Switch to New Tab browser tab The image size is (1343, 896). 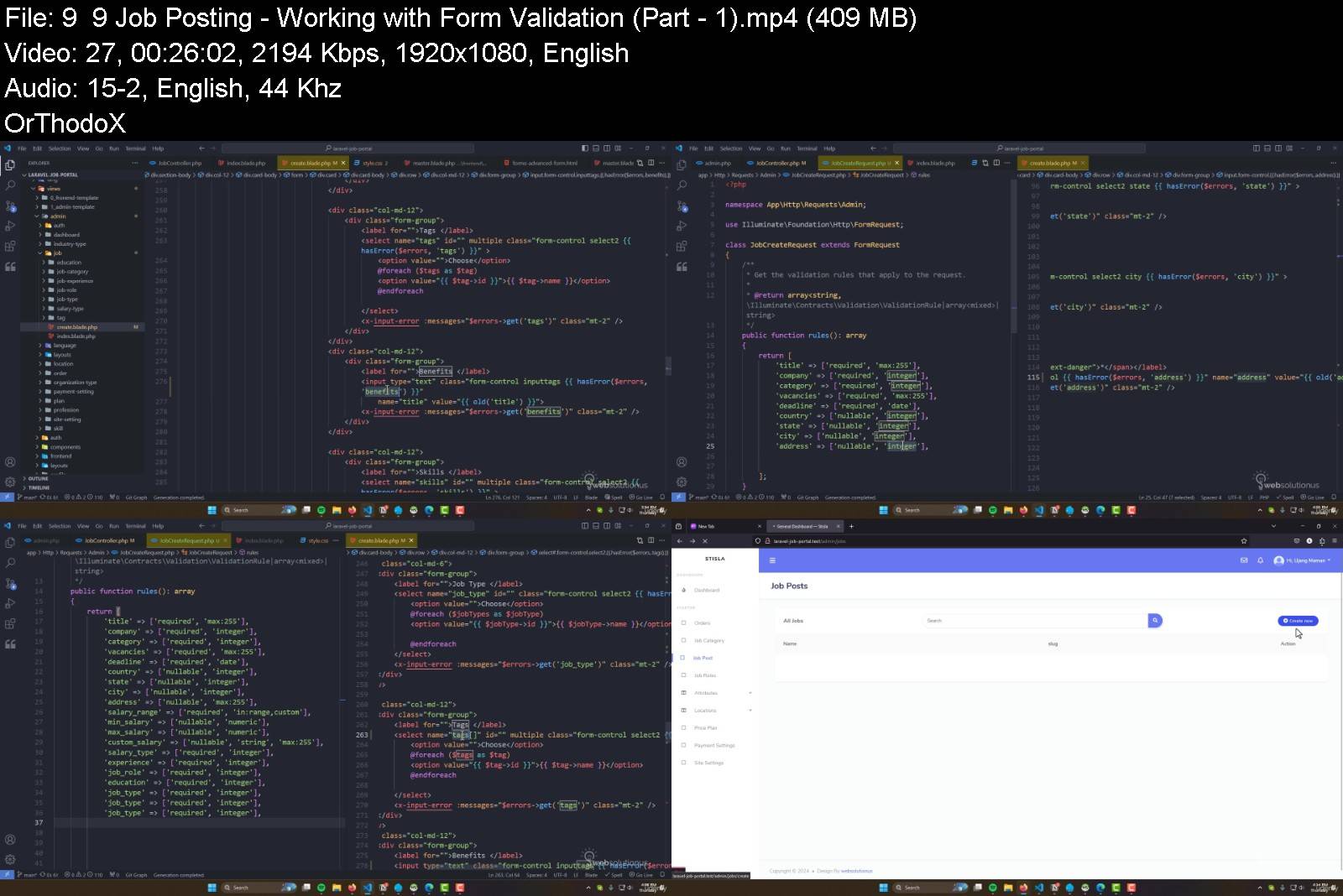click(x=706, y=526)
